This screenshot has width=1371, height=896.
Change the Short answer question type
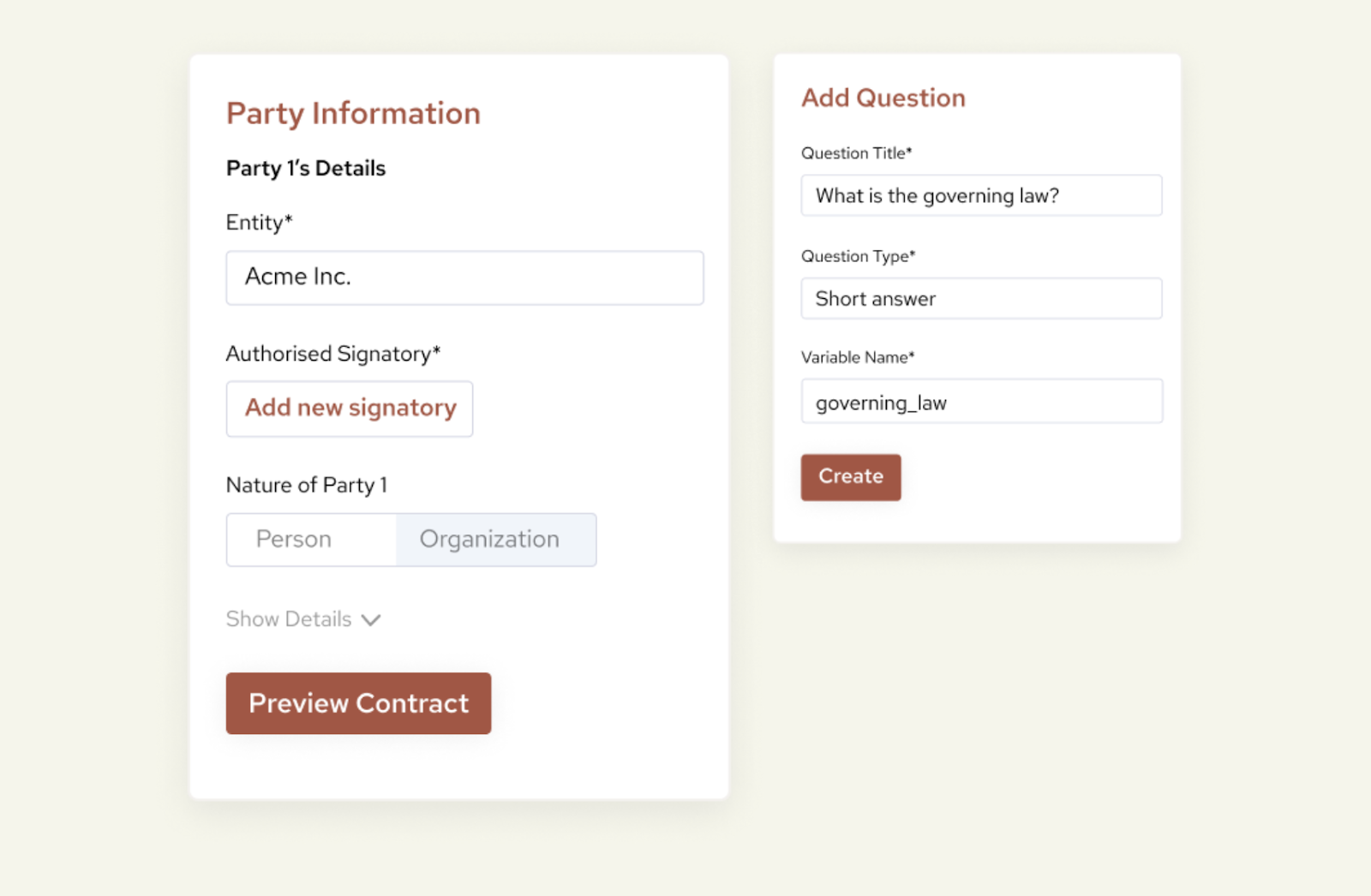[x=980, y=299]
